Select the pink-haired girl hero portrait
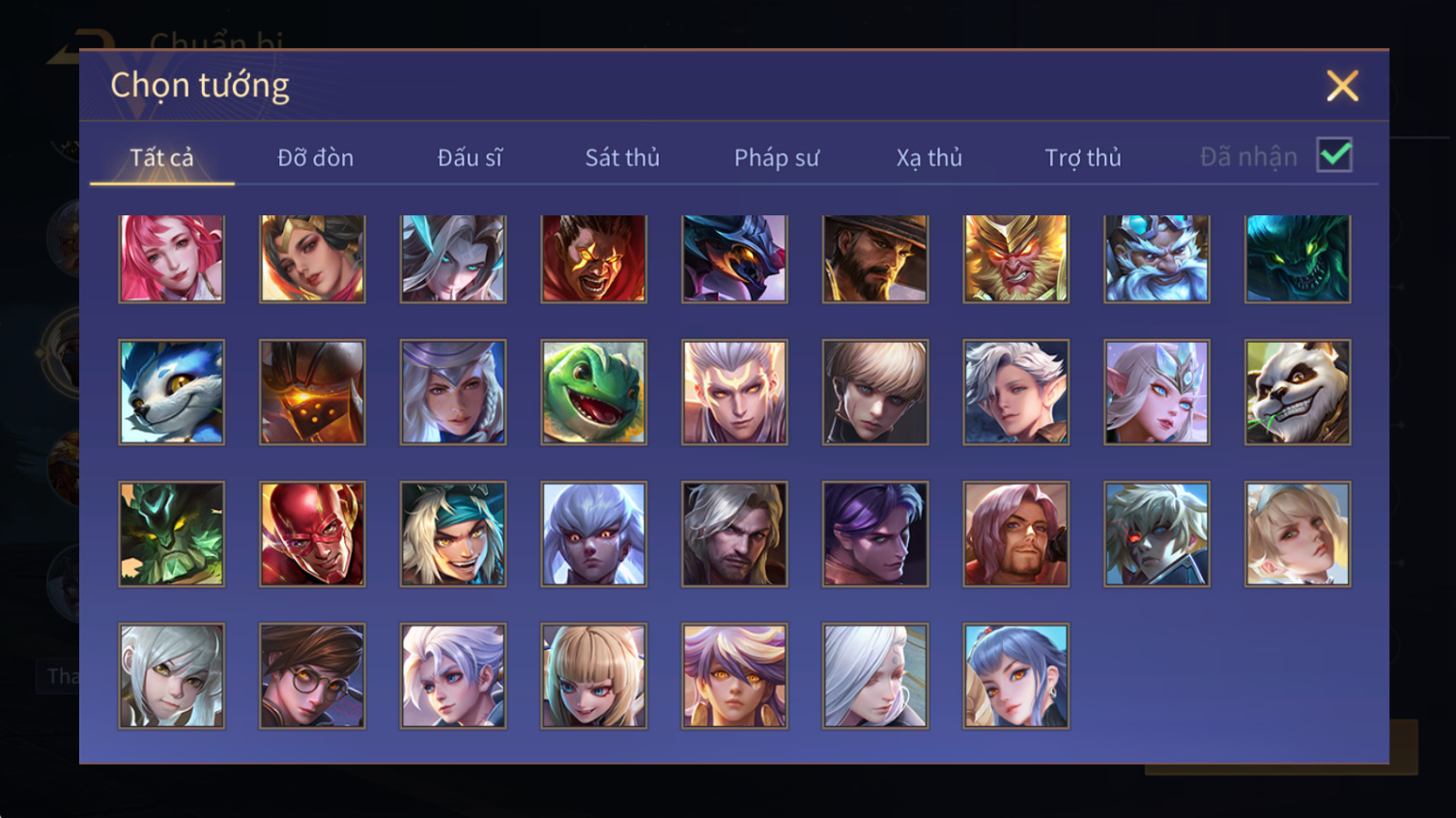1456x818 pixels. [x=172, y=259]
